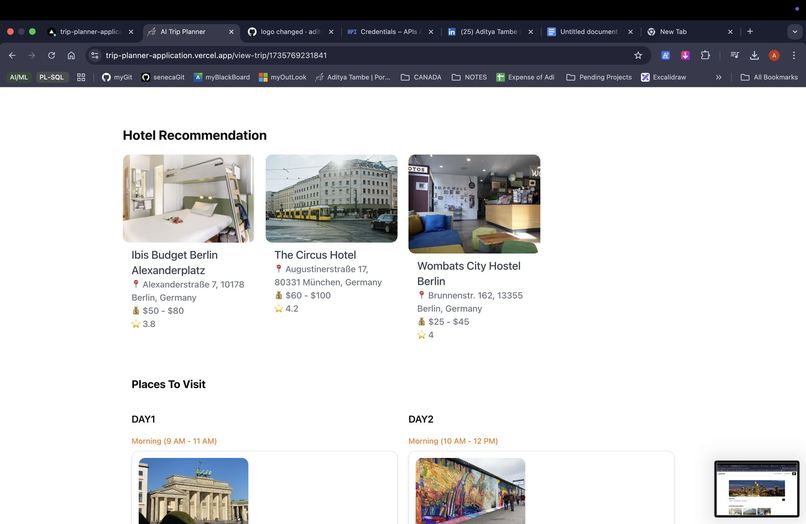
Task: Open the Chrome three-dot menu
Action: tap(794, 56)
